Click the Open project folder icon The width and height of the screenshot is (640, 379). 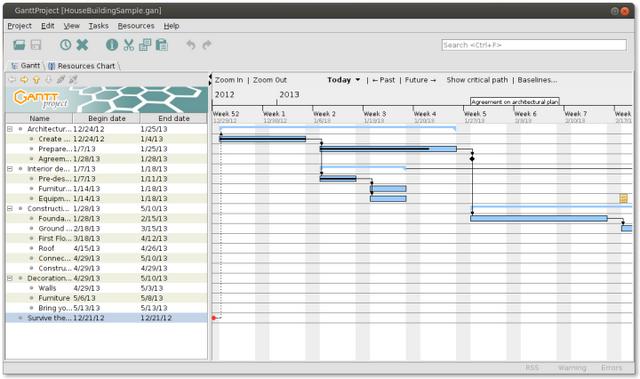tap(19, 45)
